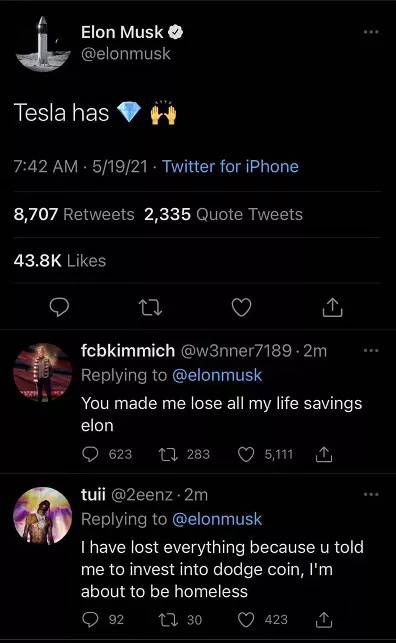Like tuii's reply with 423 likes
Screen dimensions: 396x643
click(246, 620)
